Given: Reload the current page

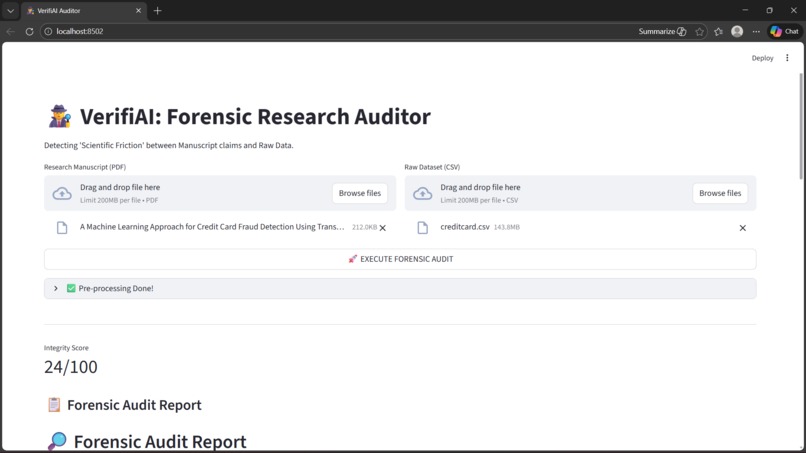Looking at the screenshot, I should point(29,31).
